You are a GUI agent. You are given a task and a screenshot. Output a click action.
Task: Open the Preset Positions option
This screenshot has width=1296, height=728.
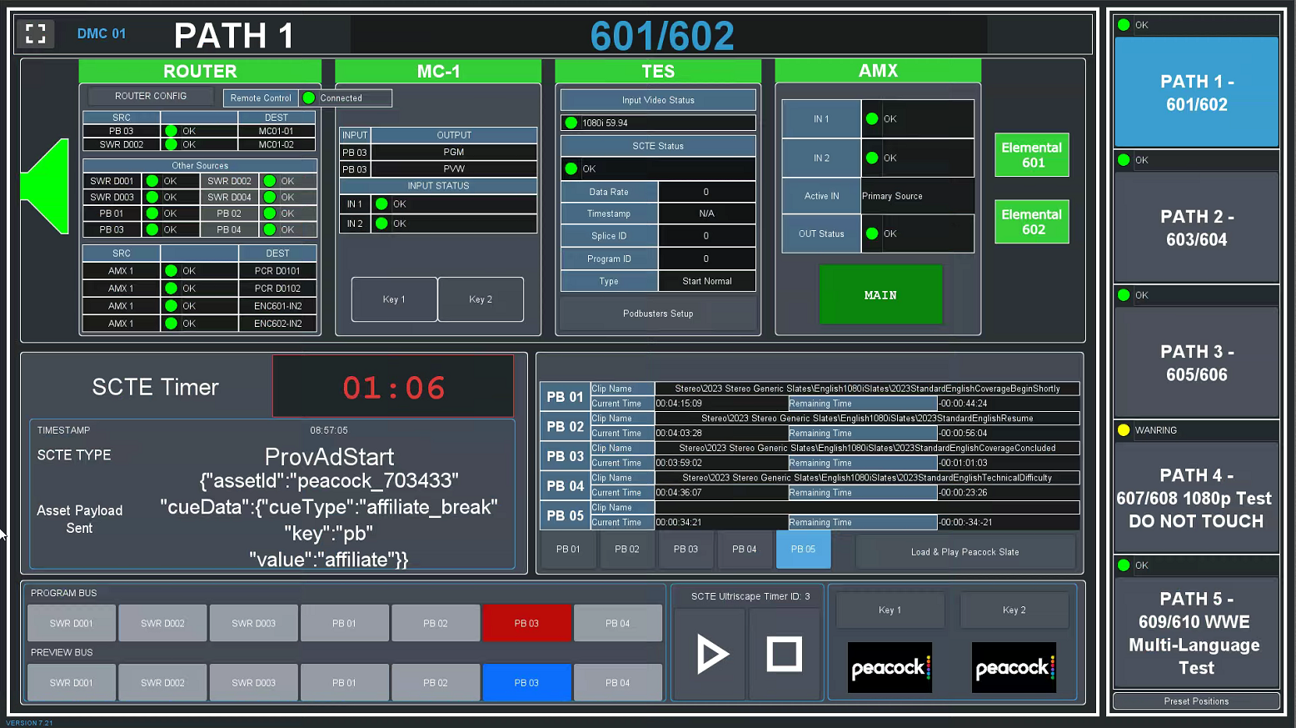pyautogui.click(x=1196, y=701)
